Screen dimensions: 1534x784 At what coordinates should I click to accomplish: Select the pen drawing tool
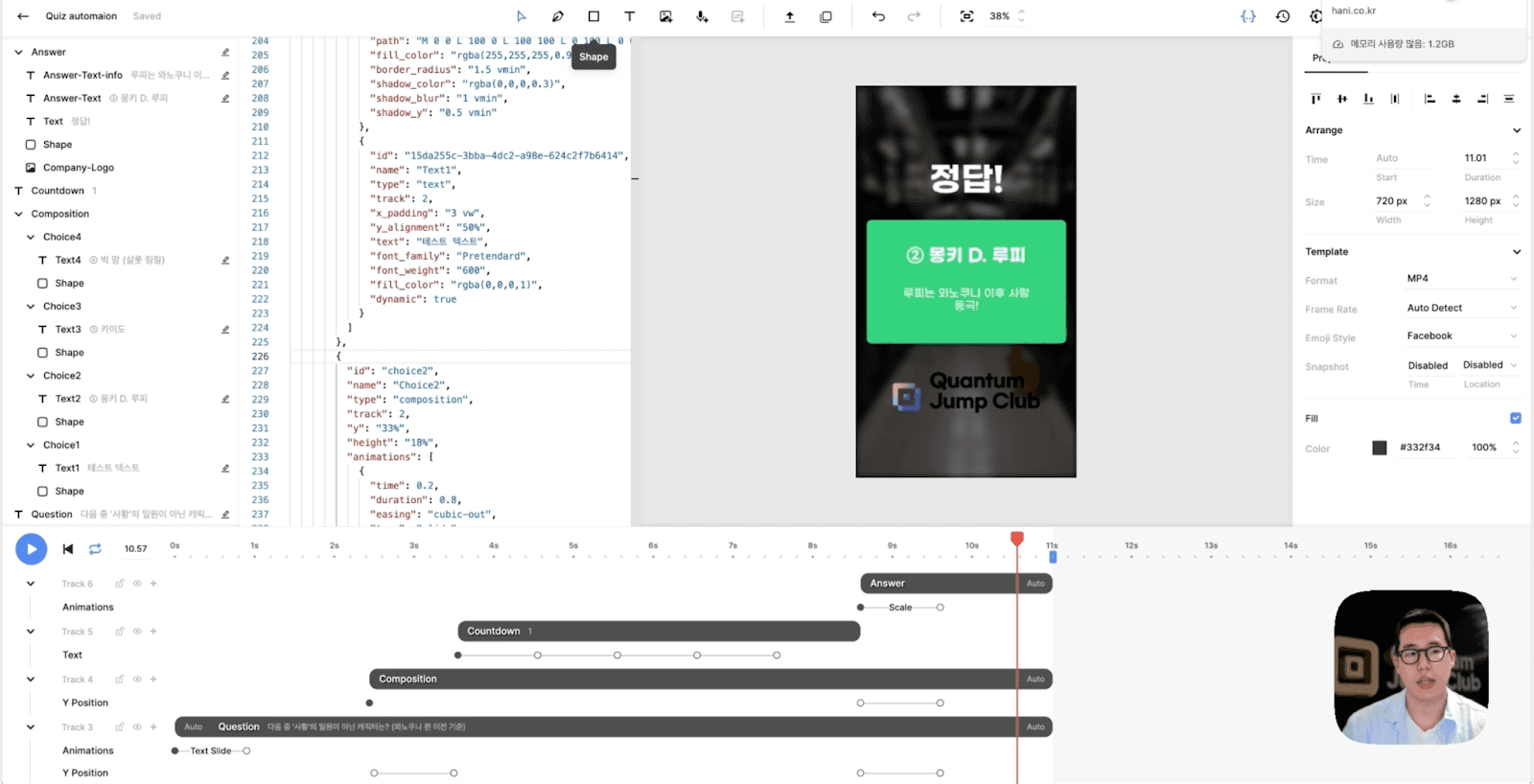coord(558,16)
